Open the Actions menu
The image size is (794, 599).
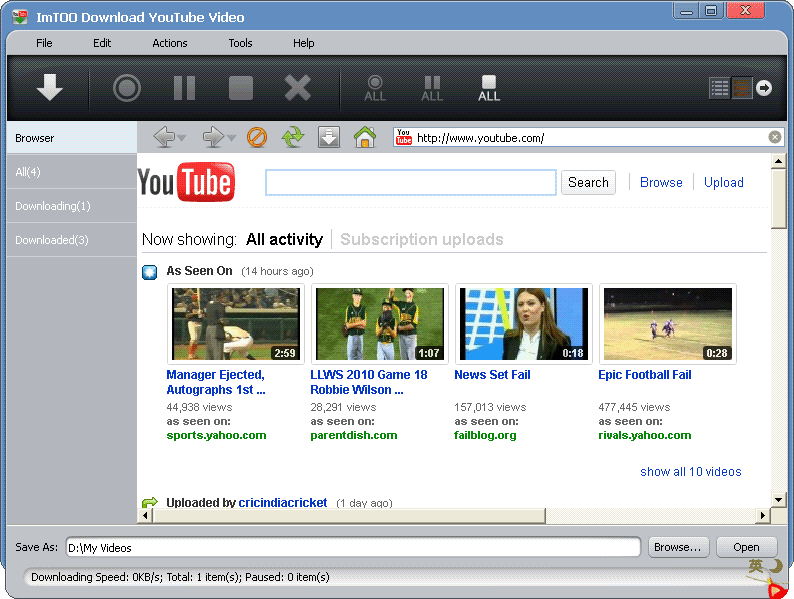pos(170,43)
